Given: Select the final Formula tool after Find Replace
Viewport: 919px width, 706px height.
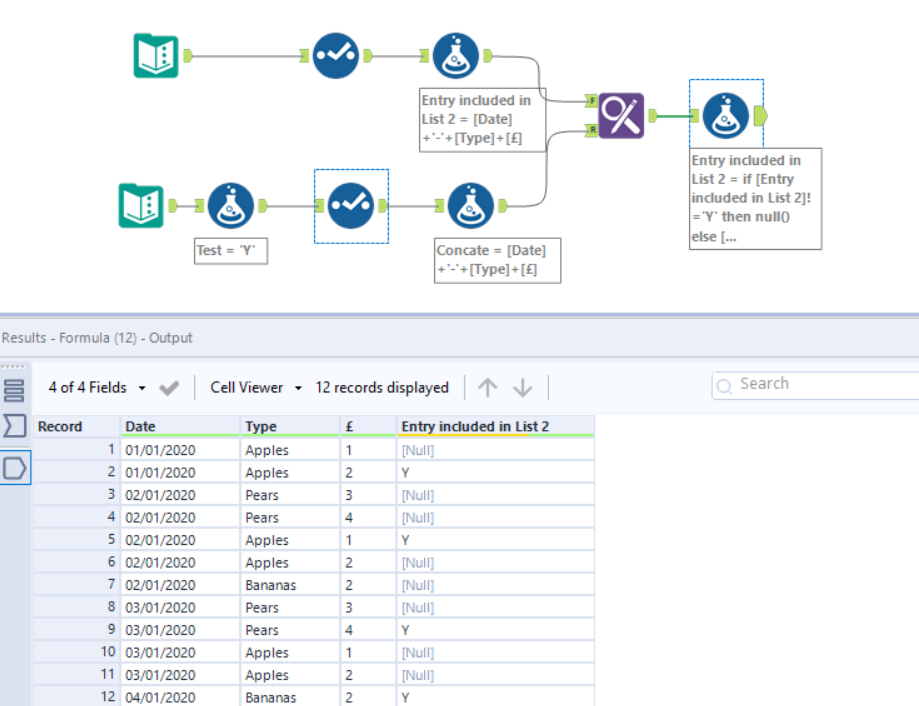Looking at the screenshot, I should (725, 116).
